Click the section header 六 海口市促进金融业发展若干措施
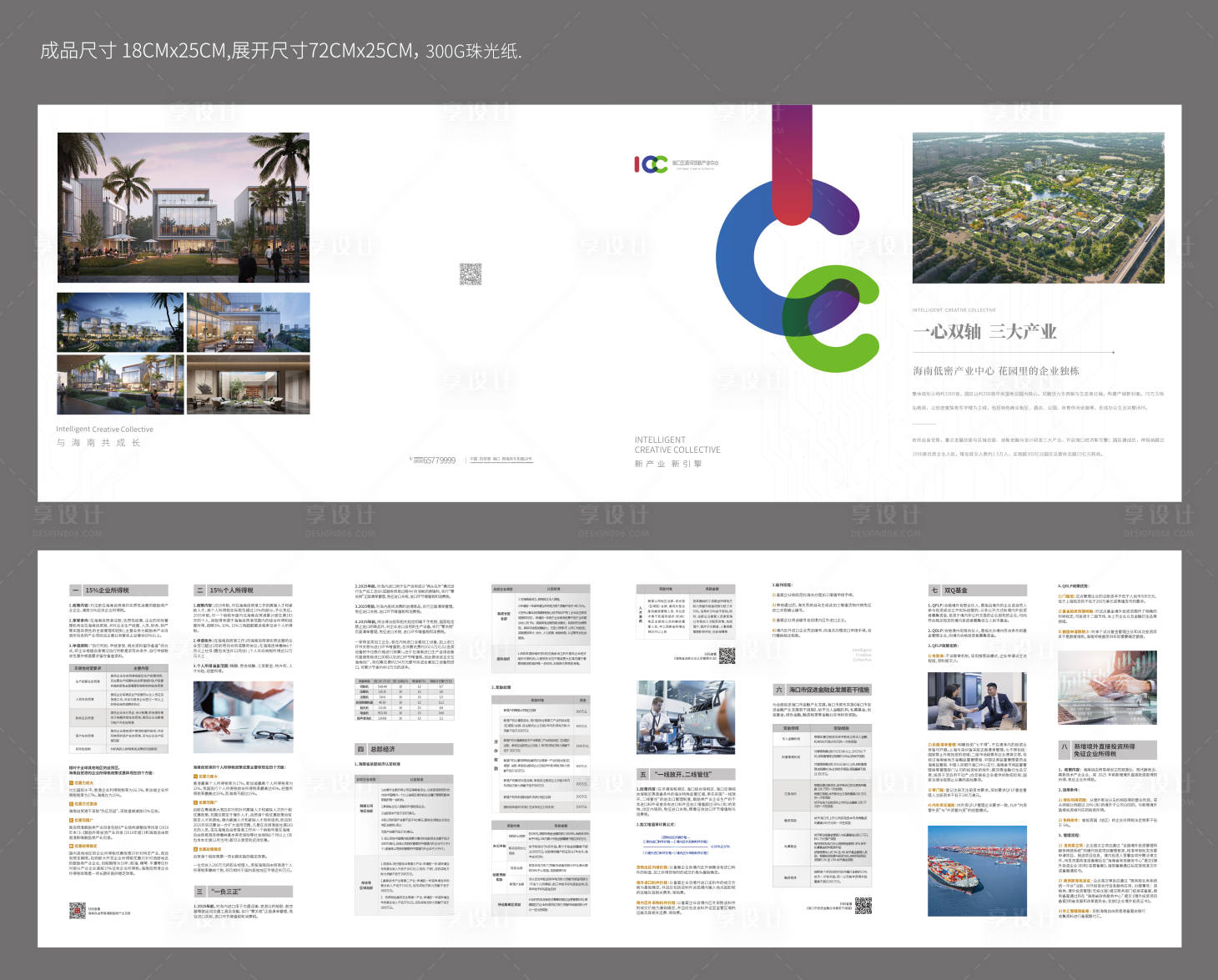 (x=822, y=690)
